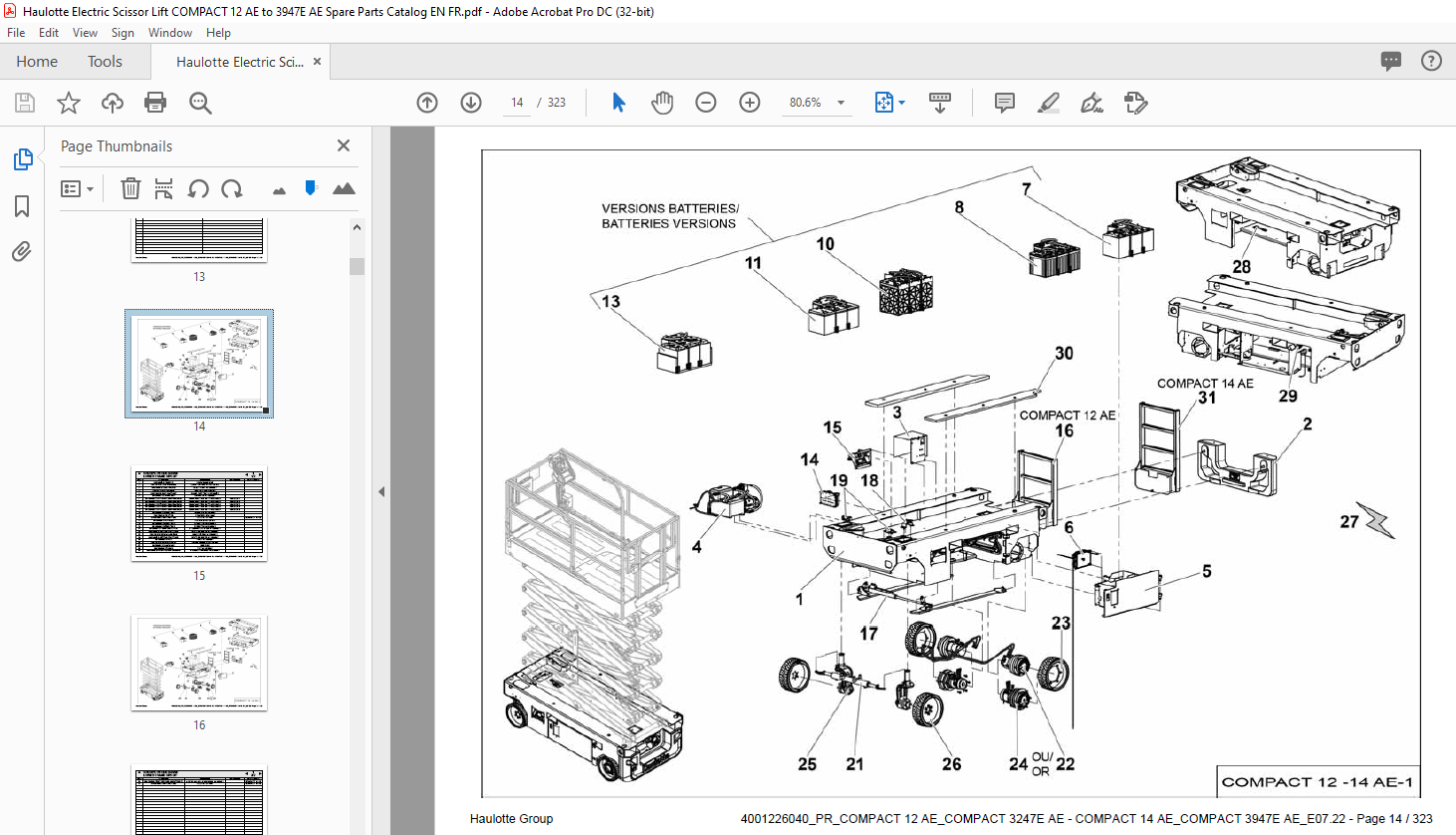
Task: Go to the next page with the down arrow
Action: click(x=471, y=103)
